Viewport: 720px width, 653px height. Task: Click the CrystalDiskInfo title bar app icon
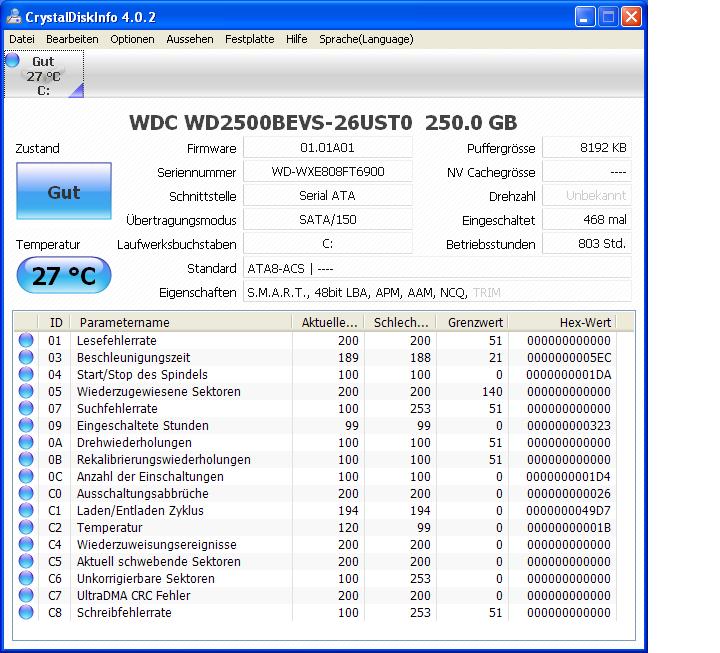pyautogui.click(x=14, y=17)
